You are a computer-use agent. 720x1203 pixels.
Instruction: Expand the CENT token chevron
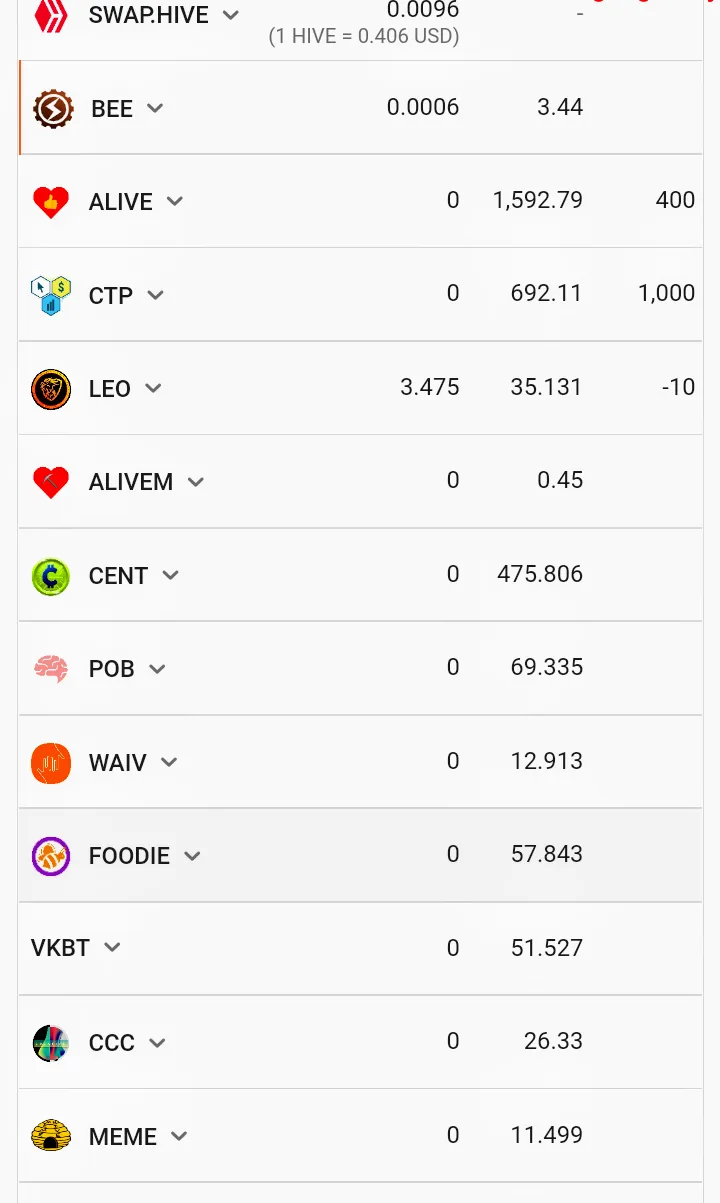(x=170, y=575)
